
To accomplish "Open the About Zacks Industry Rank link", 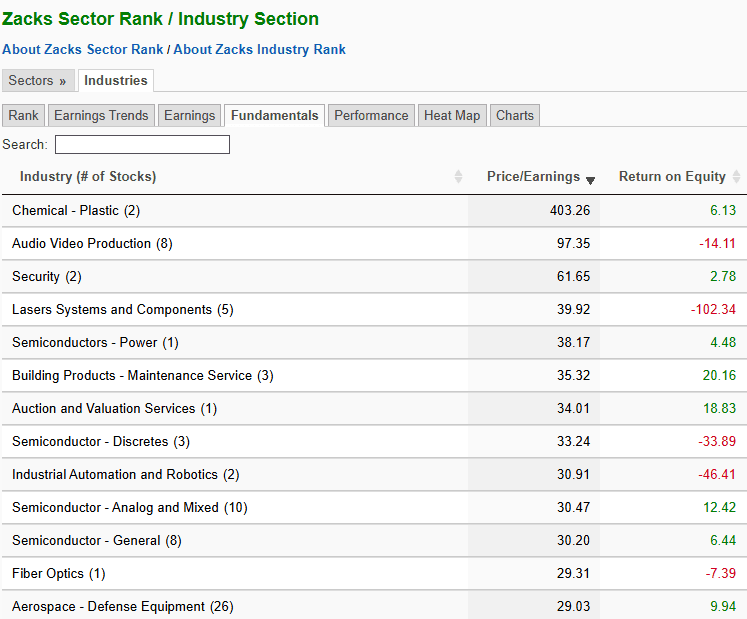I will [x=259, y=50].
